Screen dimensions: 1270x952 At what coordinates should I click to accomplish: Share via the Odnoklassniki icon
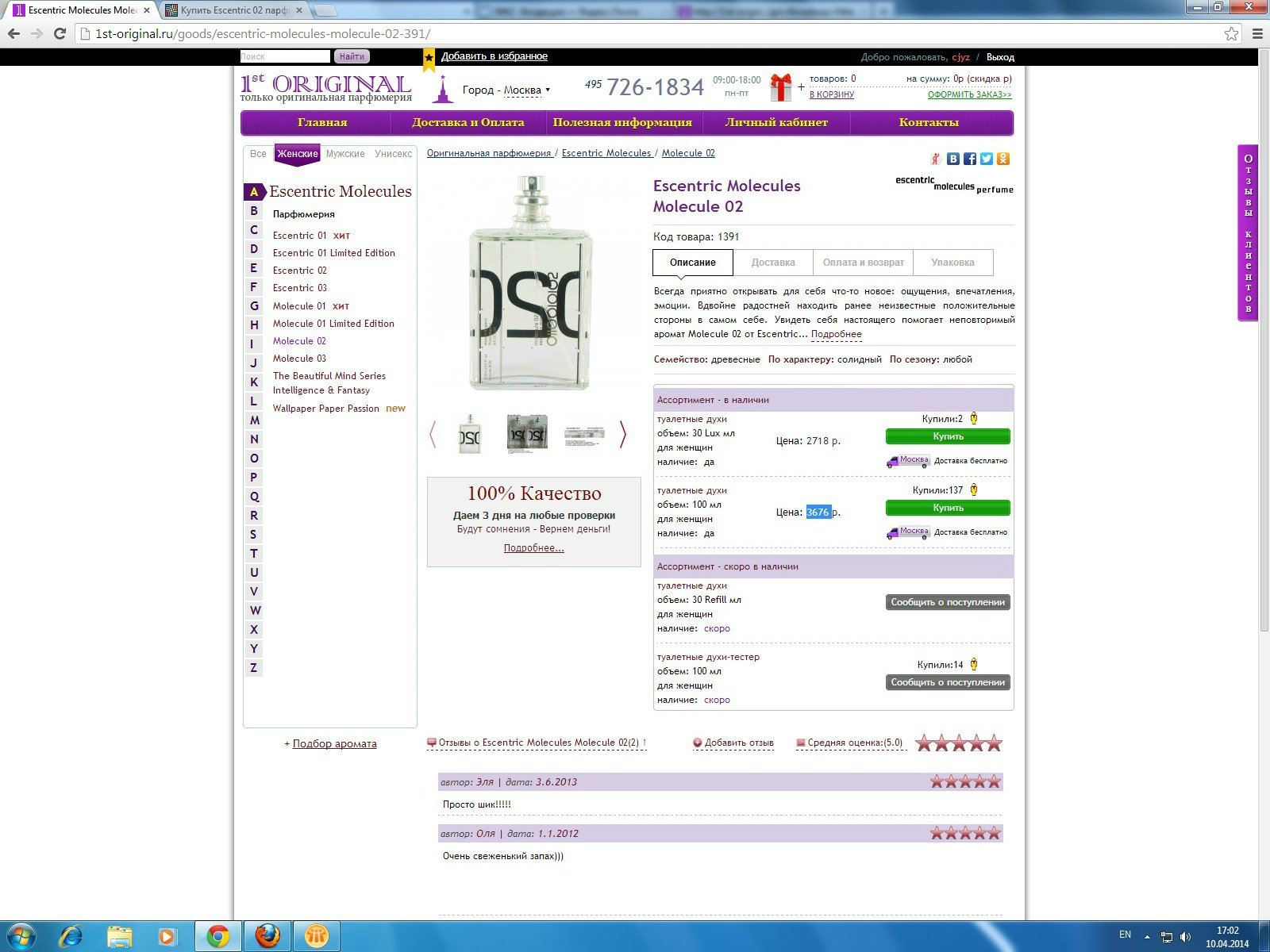click(x=1003, y=159)
